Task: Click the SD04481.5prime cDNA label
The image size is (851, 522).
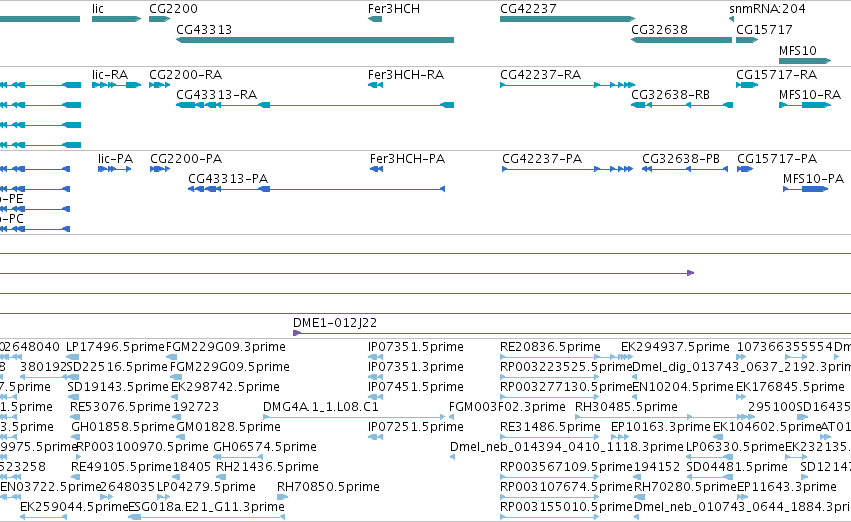Action: (736, 467)
